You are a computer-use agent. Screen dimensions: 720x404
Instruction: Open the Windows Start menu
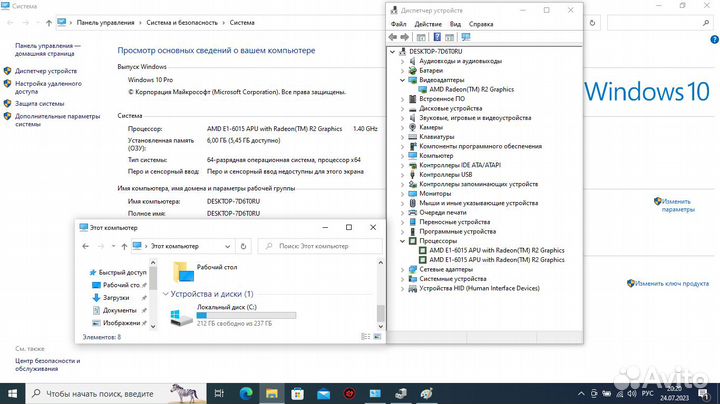(x=12, y=393)
